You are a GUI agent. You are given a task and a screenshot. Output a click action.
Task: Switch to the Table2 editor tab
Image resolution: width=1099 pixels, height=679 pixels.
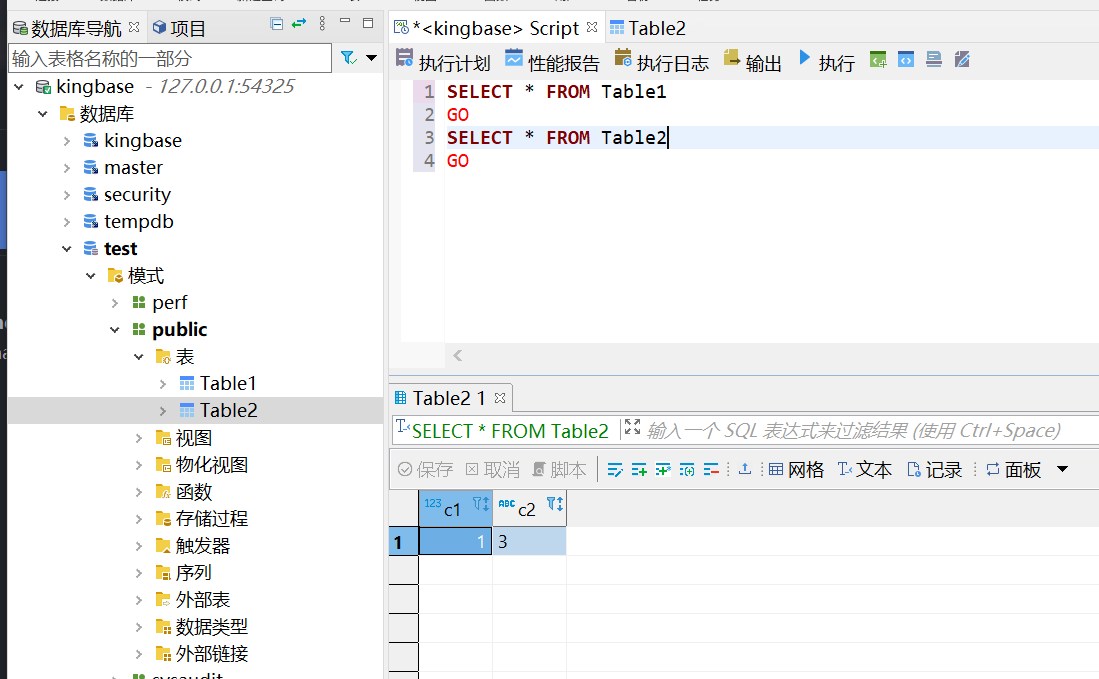(648, 28)
